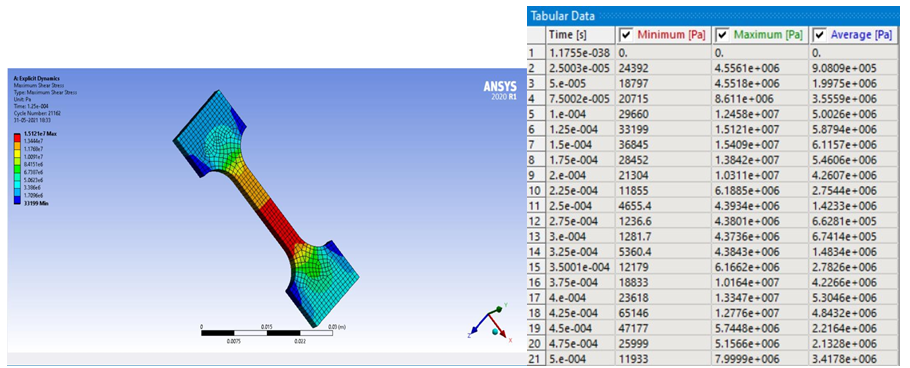Screen dimensions: 910x368
Task: Click the ANSYS 2020 R1 logo
Action: click(x=500, y=90)
